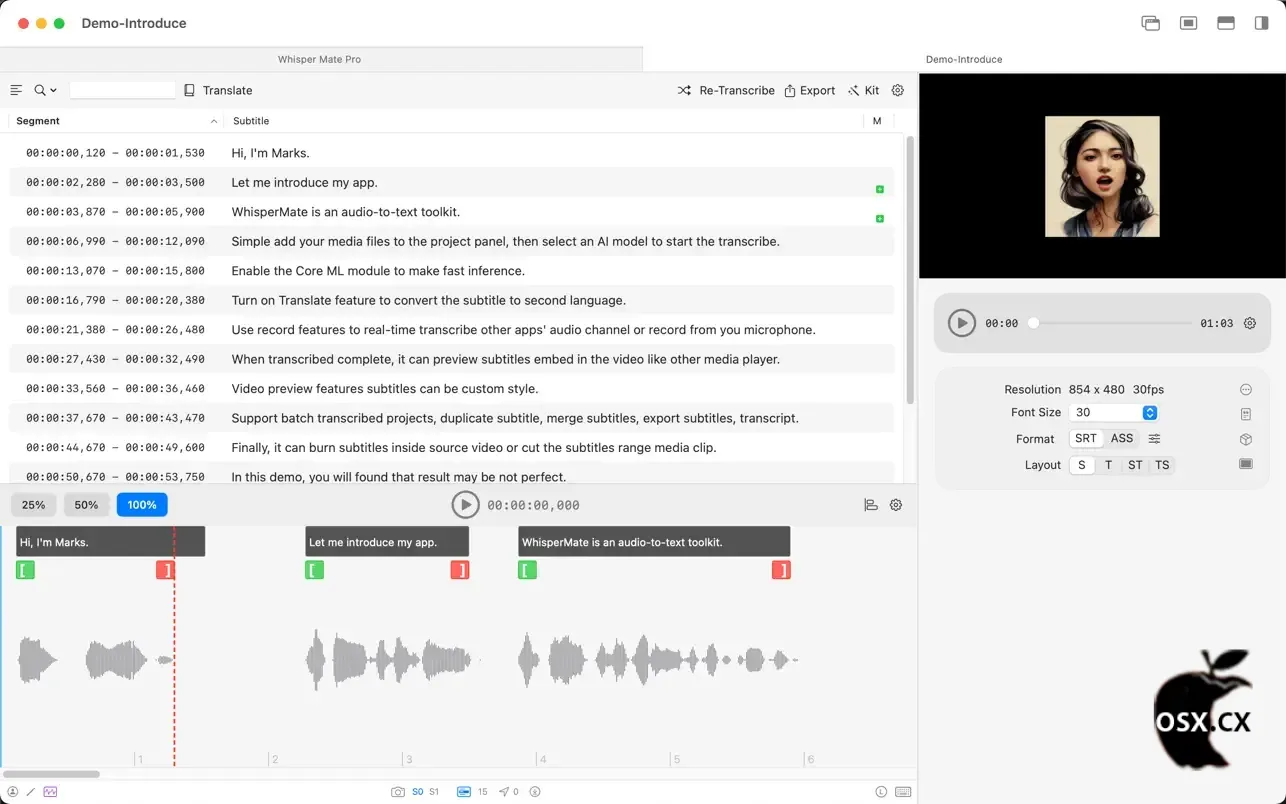Image resolution: width=1286 pixels, height=804 pixels.
Task: Open format options sliders icon
Action: point(1154,439)
